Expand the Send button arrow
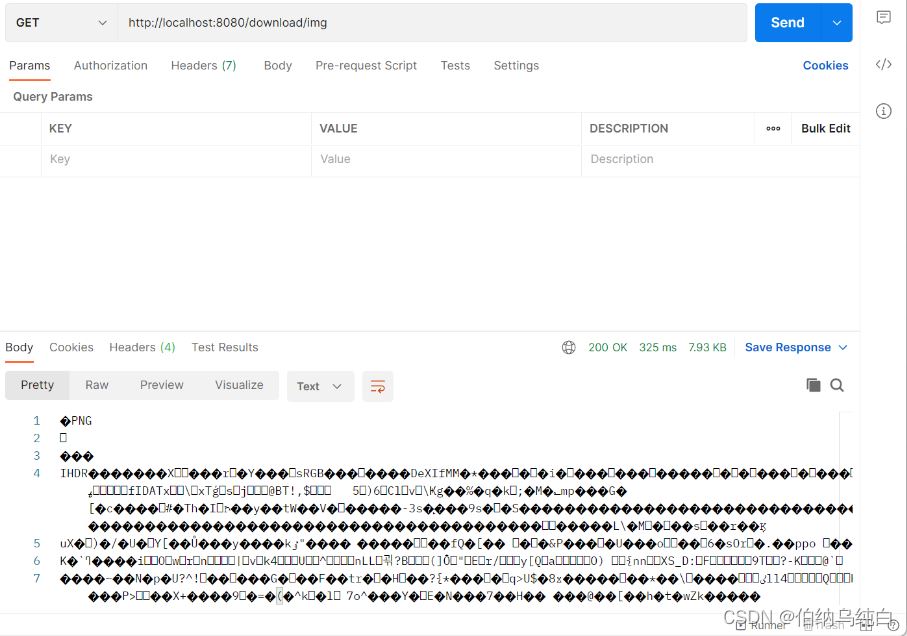The width and height of the screenshot is (907, 636). [836, 23]
